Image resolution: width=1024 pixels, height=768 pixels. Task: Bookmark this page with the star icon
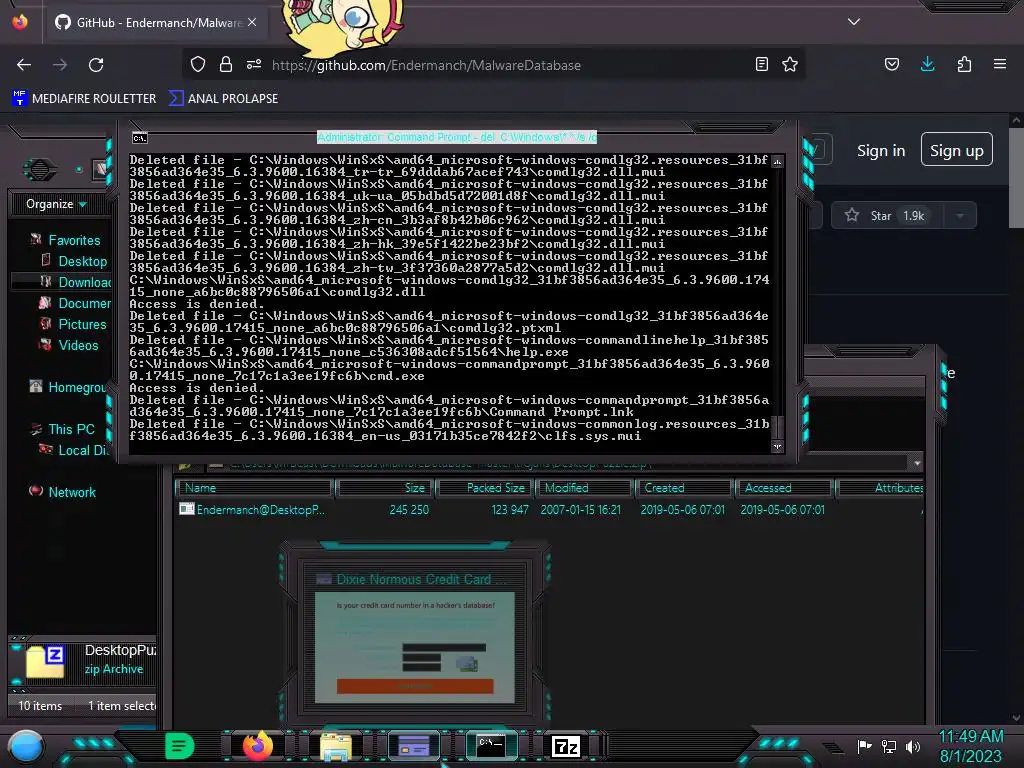[x=790, y=64]
